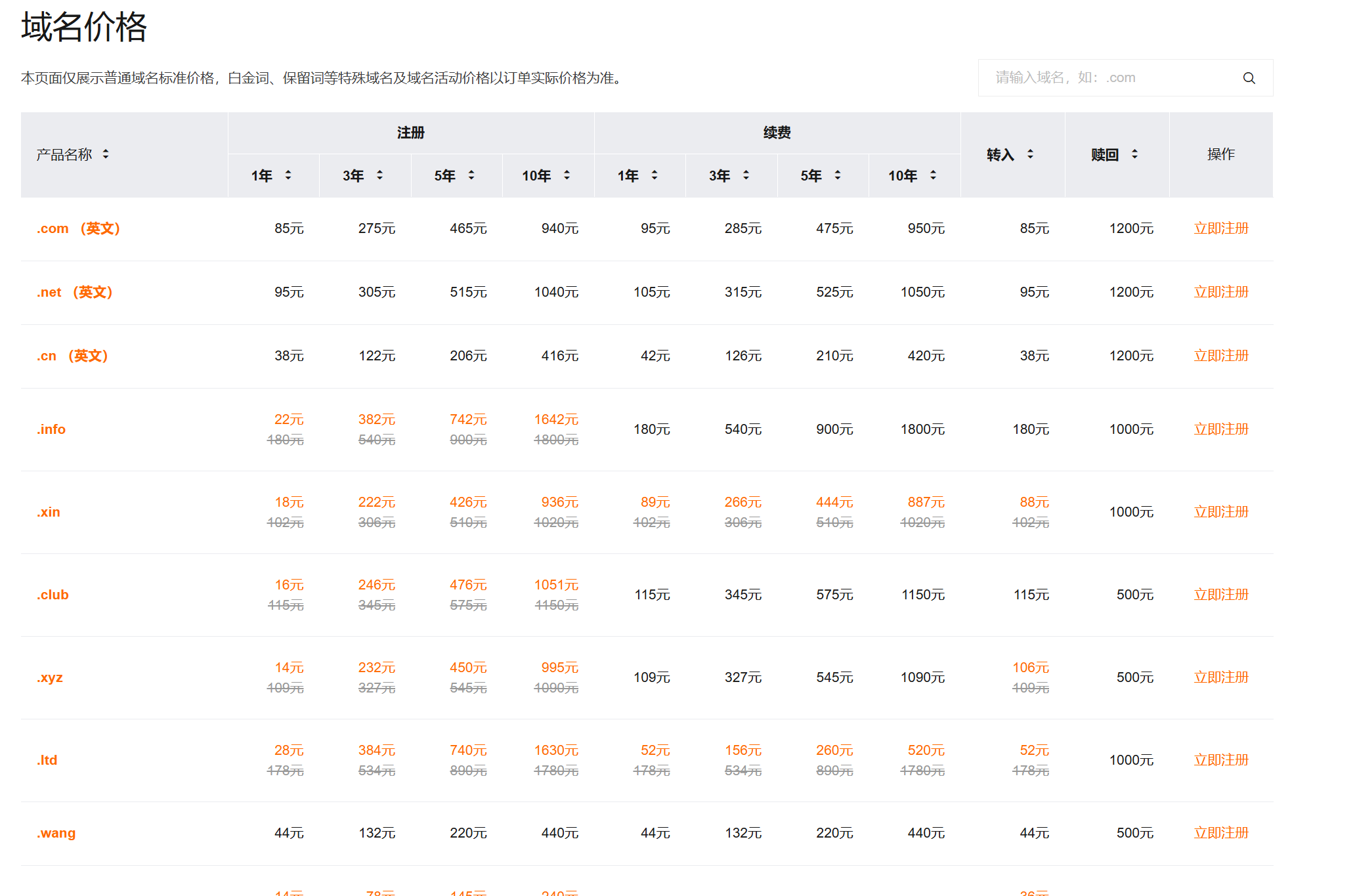Click the search magnifier icon
1355x896 pixels.
[1249, 78]
